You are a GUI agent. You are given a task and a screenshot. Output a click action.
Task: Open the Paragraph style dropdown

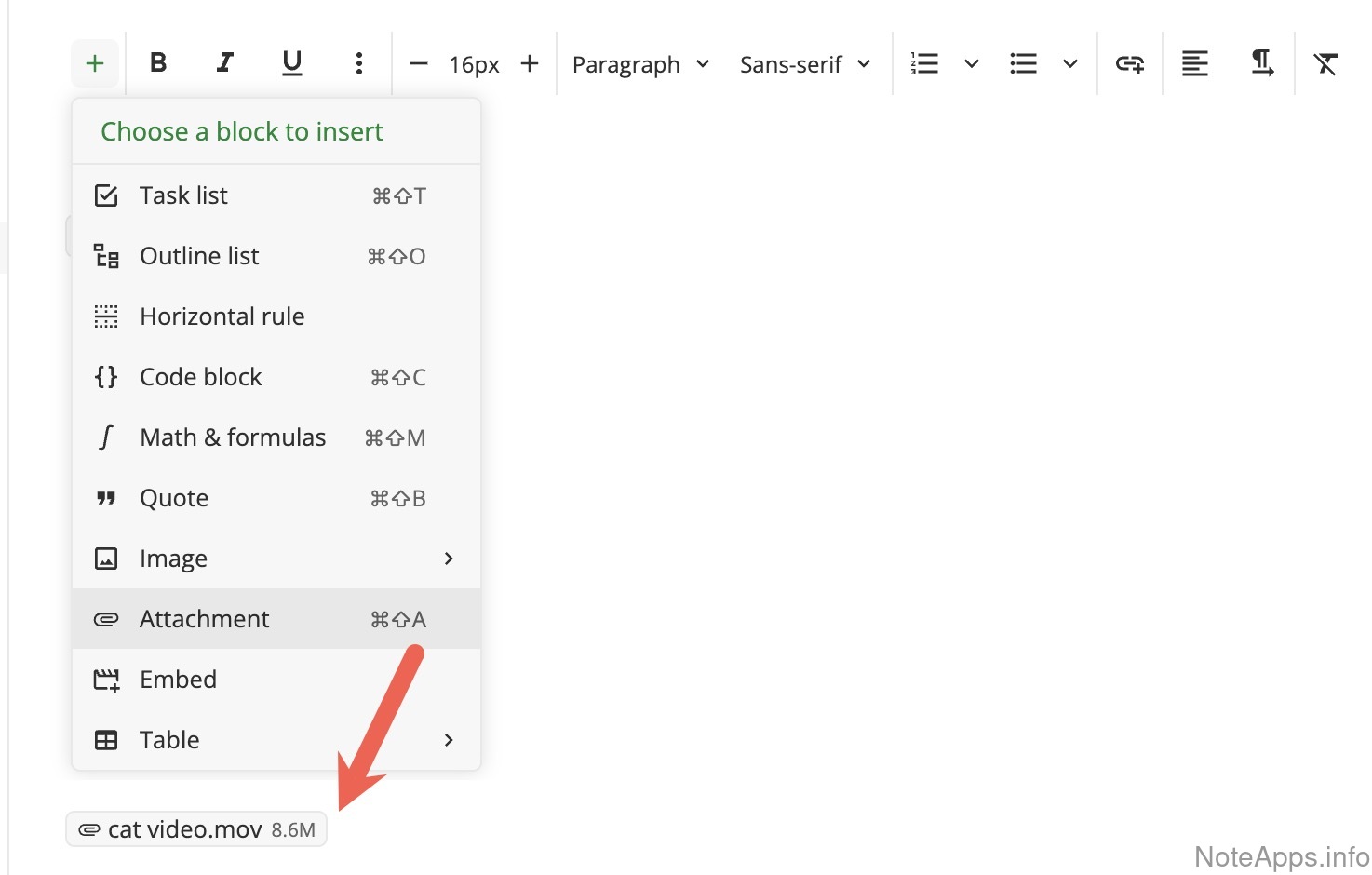(640, 64)
